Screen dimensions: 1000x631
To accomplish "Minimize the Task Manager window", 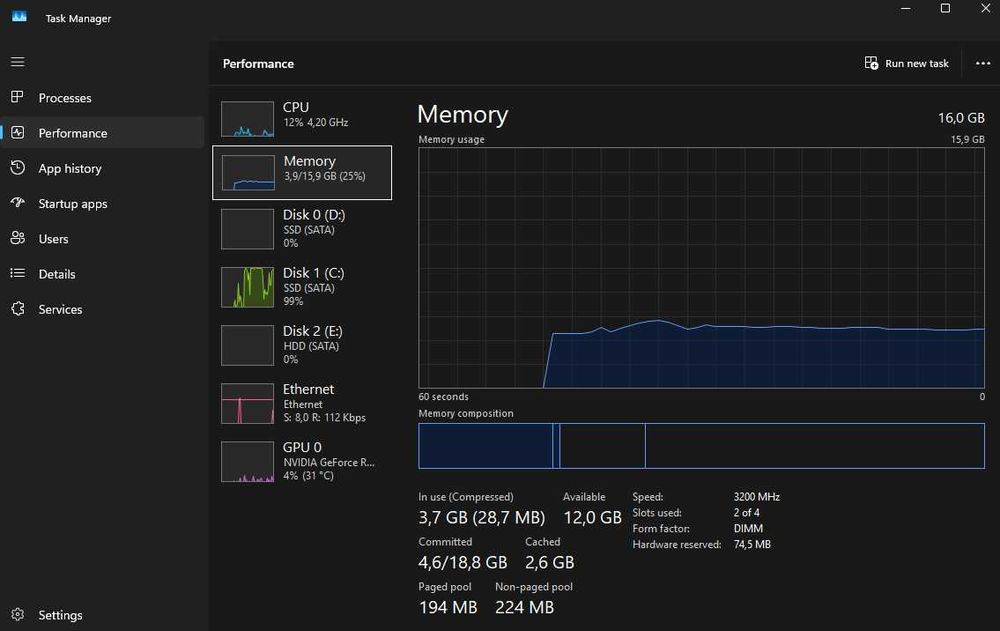I will coord(906,8).
